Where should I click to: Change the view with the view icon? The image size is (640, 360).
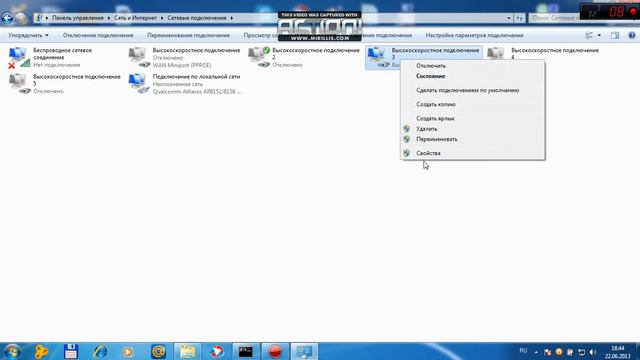[589, 36]
